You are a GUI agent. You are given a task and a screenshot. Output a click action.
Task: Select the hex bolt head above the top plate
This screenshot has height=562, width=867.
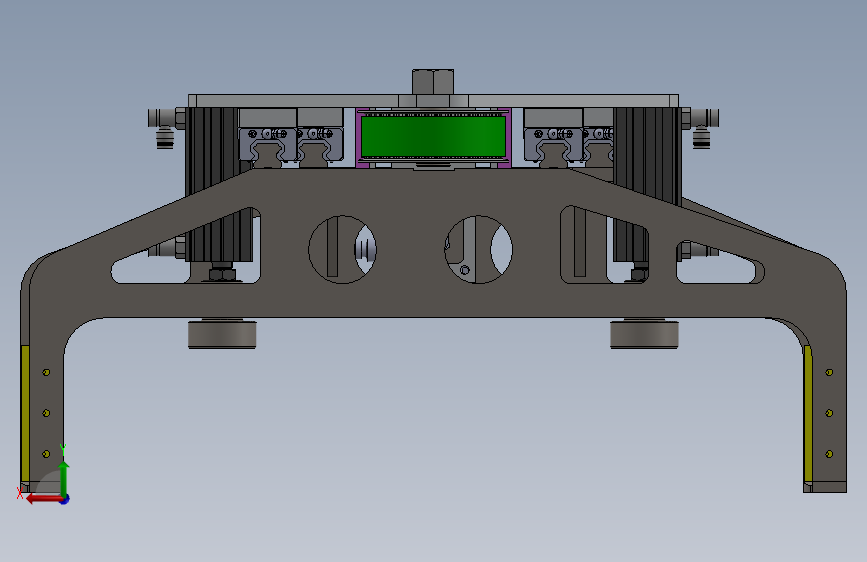[x=433, y=82]
